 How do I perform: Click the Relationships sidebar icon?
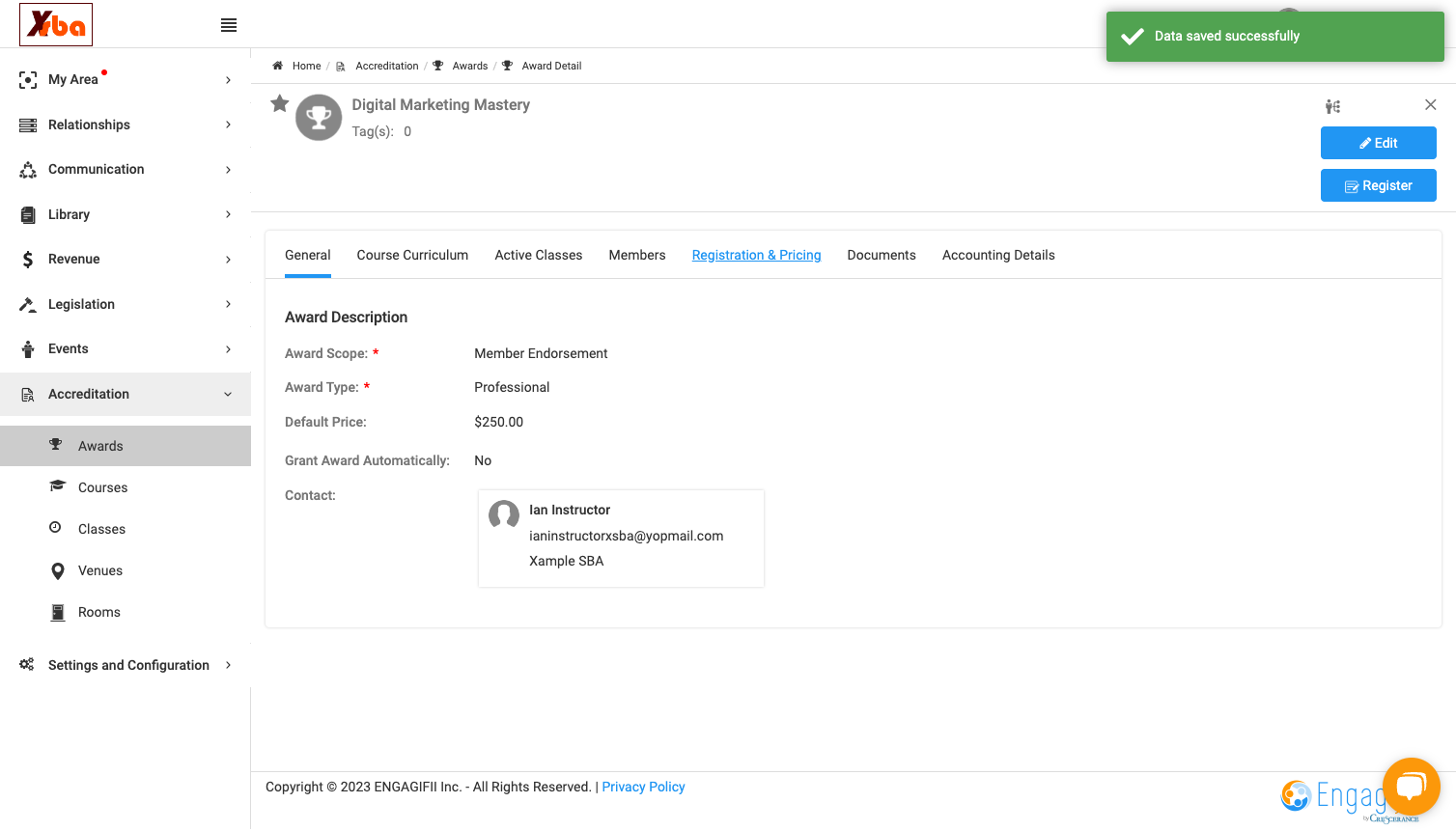[x=28, y=125]
